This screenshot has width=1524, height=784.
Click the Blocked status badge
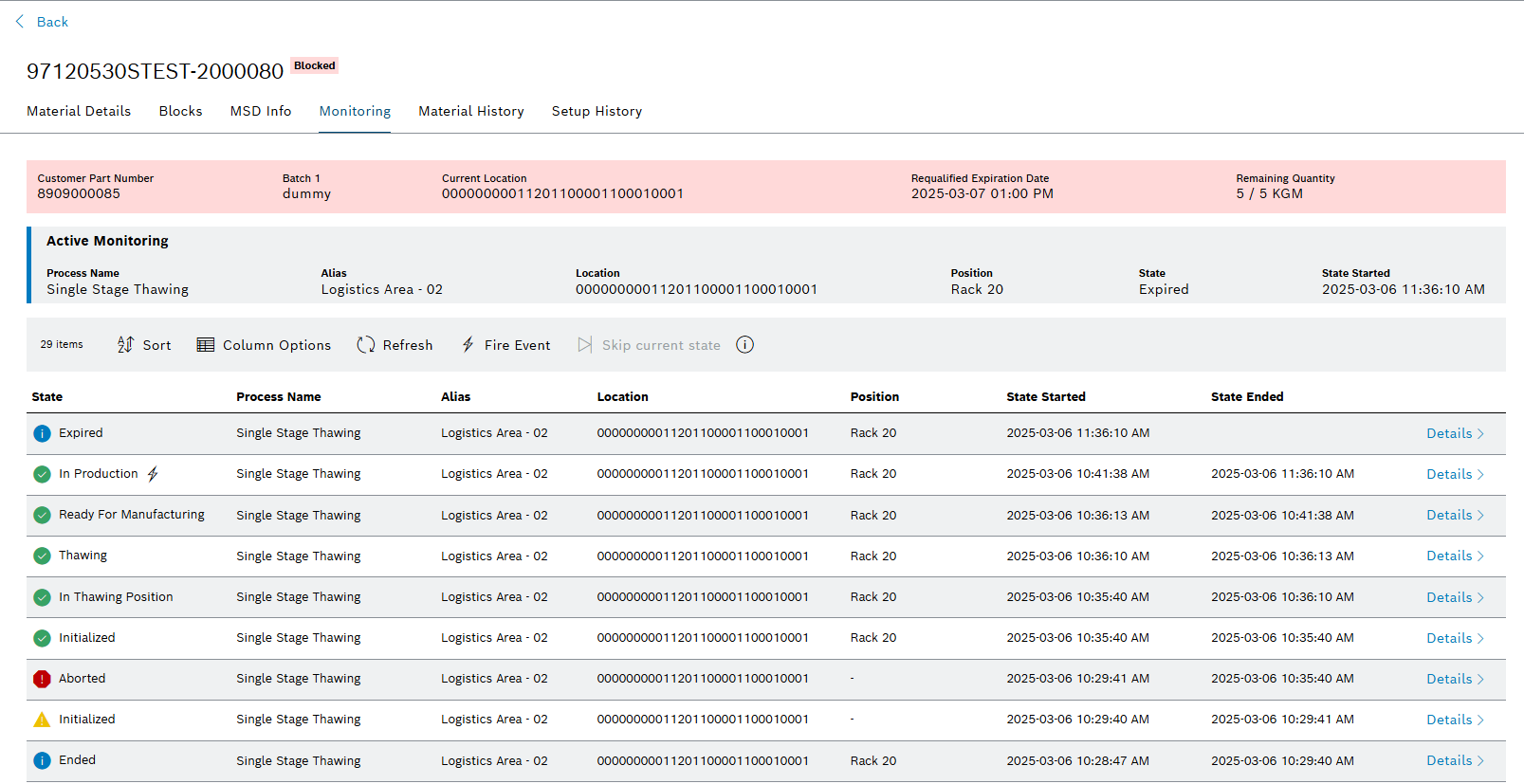[315, 65]
